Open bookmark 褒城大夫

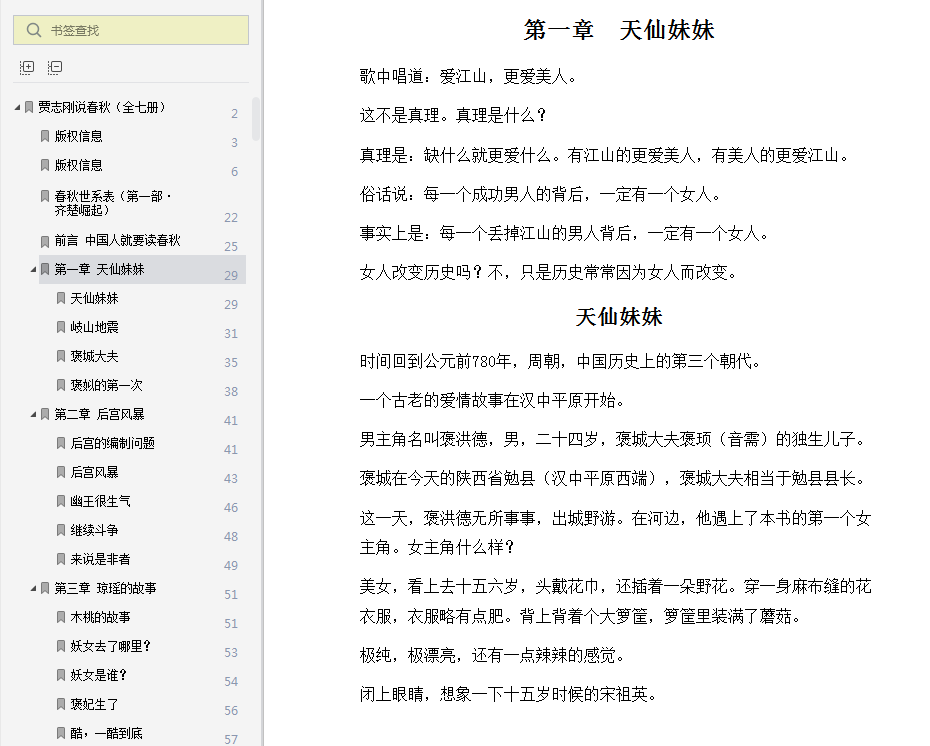pyautogui.click(x=94, y=356)
